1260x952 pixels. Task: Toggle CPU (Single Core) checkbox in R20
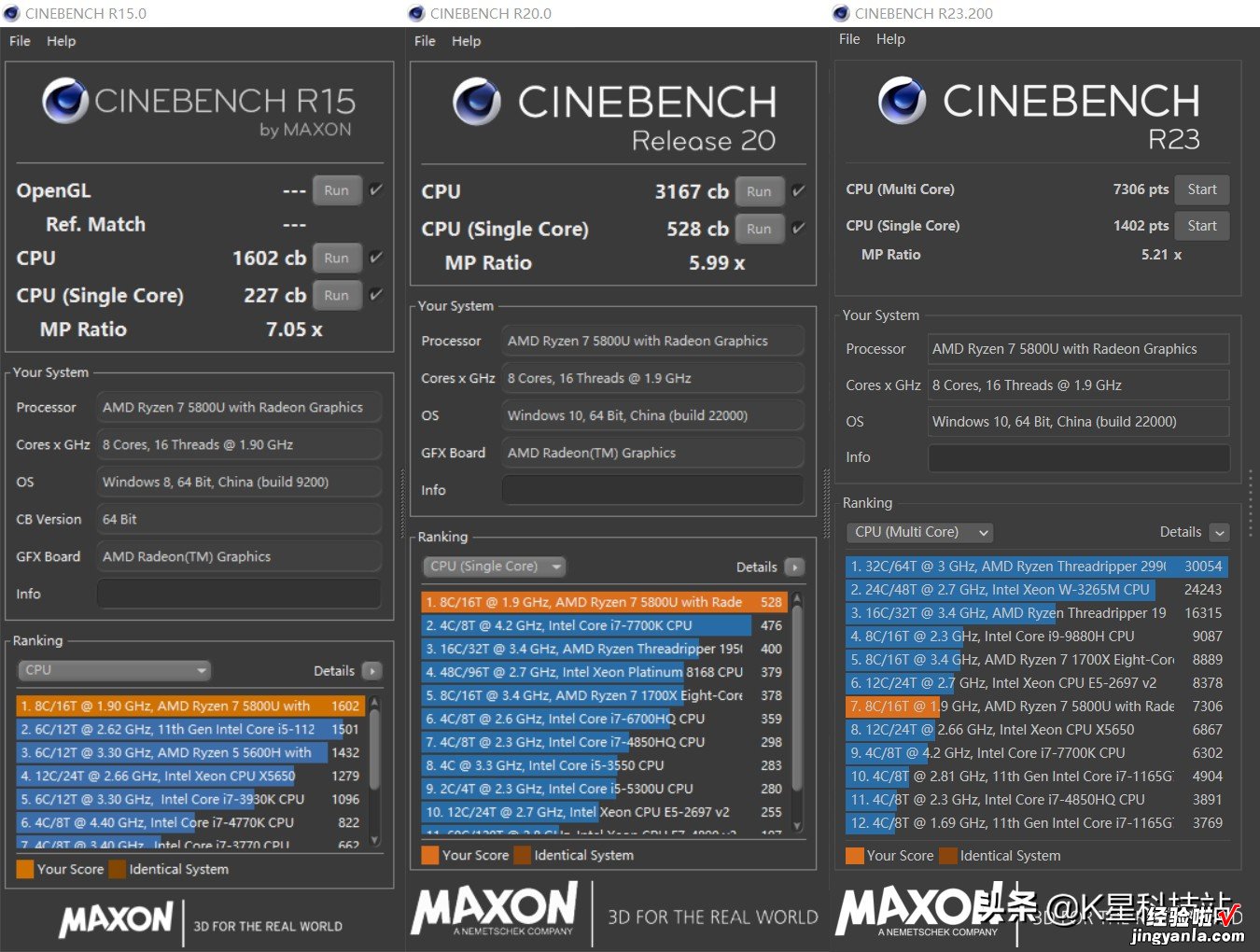pos(799,228)
